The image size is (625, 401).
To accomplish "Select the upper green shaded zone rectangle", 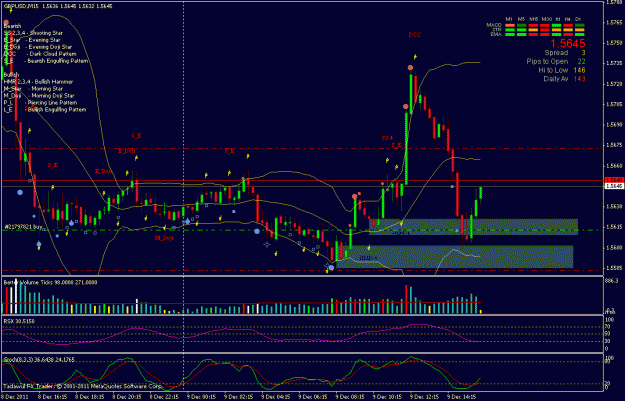I will click(x=474, y=226).
